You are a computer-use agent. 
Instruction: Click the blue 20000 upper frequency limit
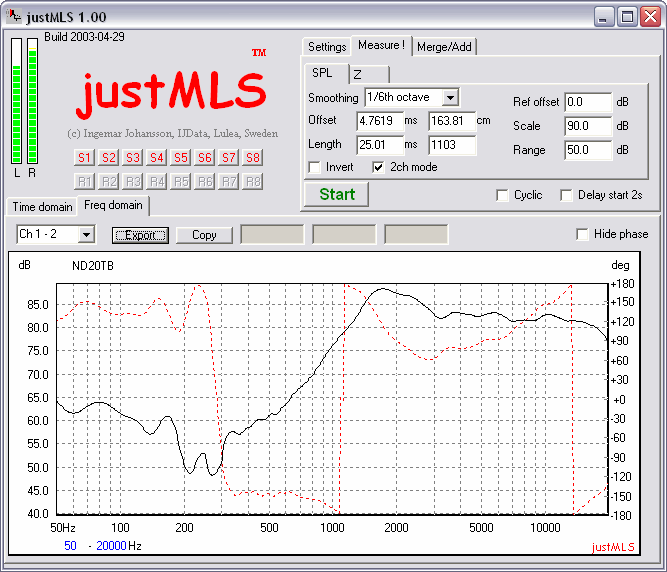point(111,546)
